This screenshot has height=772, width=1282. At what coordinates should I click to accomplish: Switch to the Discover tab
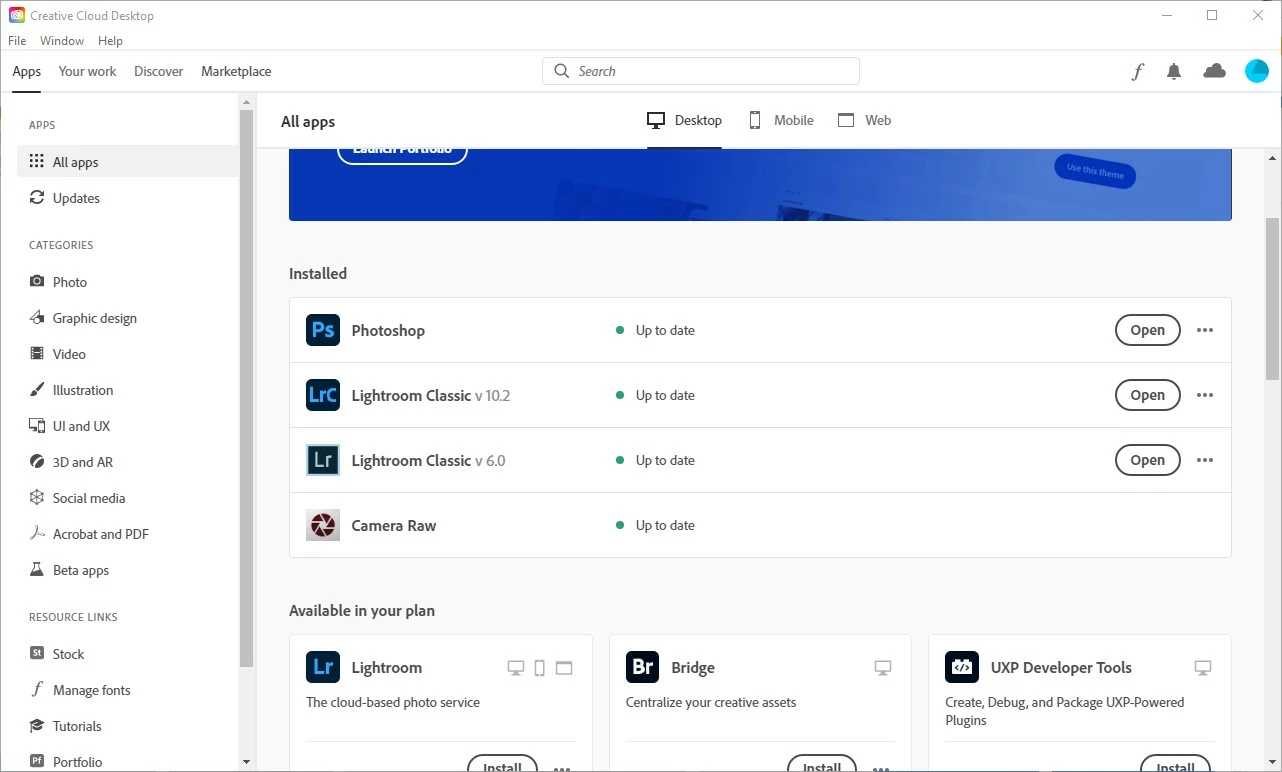click(159, 71)
